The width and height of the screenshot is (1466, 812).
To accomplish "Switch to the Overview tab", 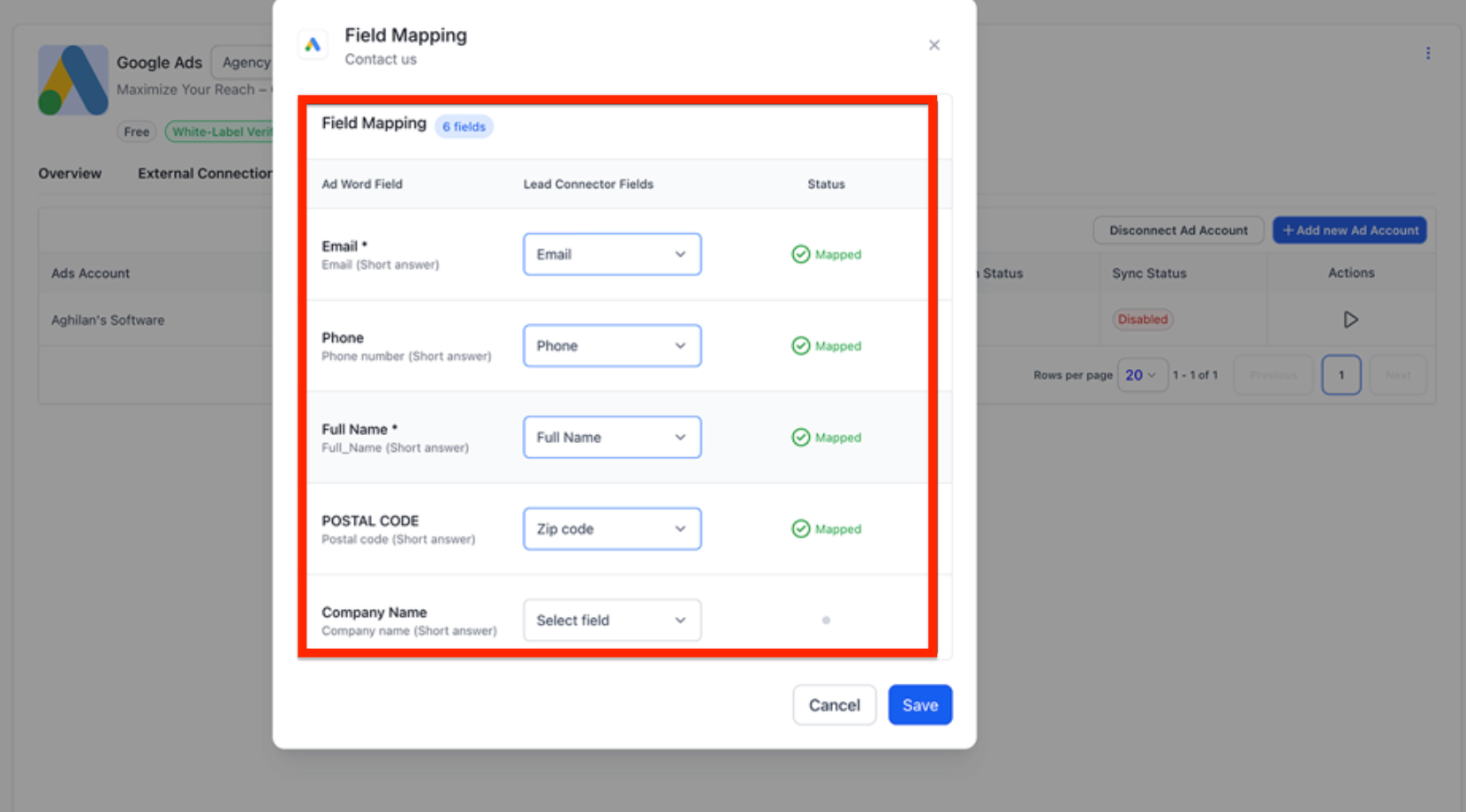I will [x=70, y=174].
